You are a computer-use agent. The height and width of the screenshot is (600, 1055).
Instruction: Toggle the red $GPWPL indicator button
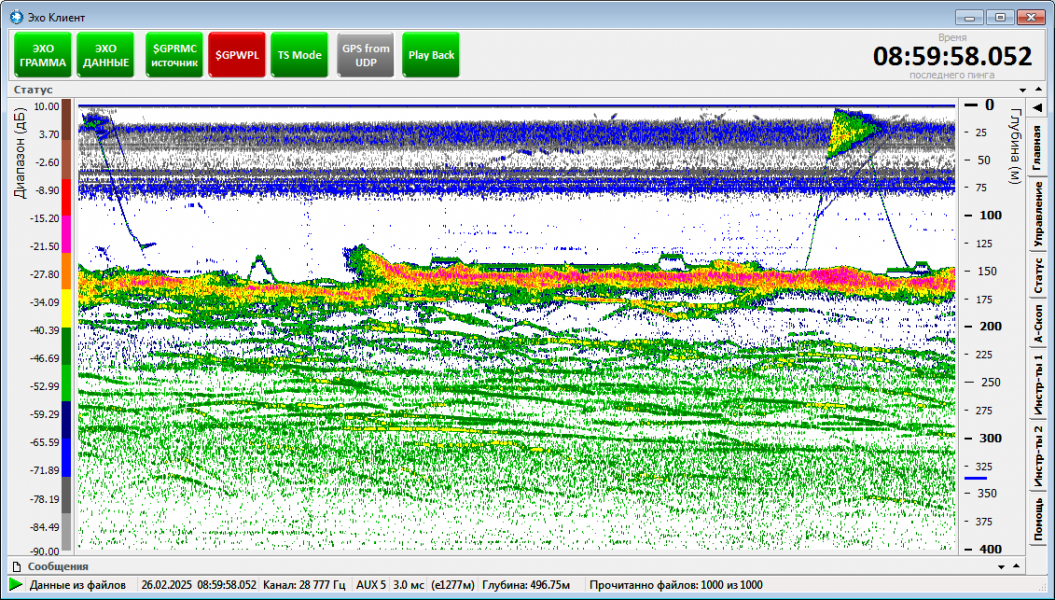coord(236,55)
